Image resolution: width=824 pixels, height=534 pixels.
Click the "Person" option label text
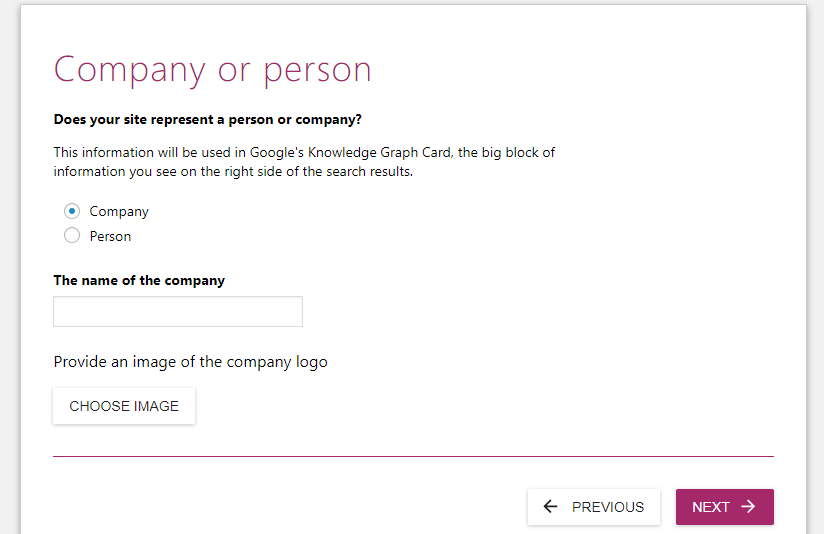click(110, 236)
